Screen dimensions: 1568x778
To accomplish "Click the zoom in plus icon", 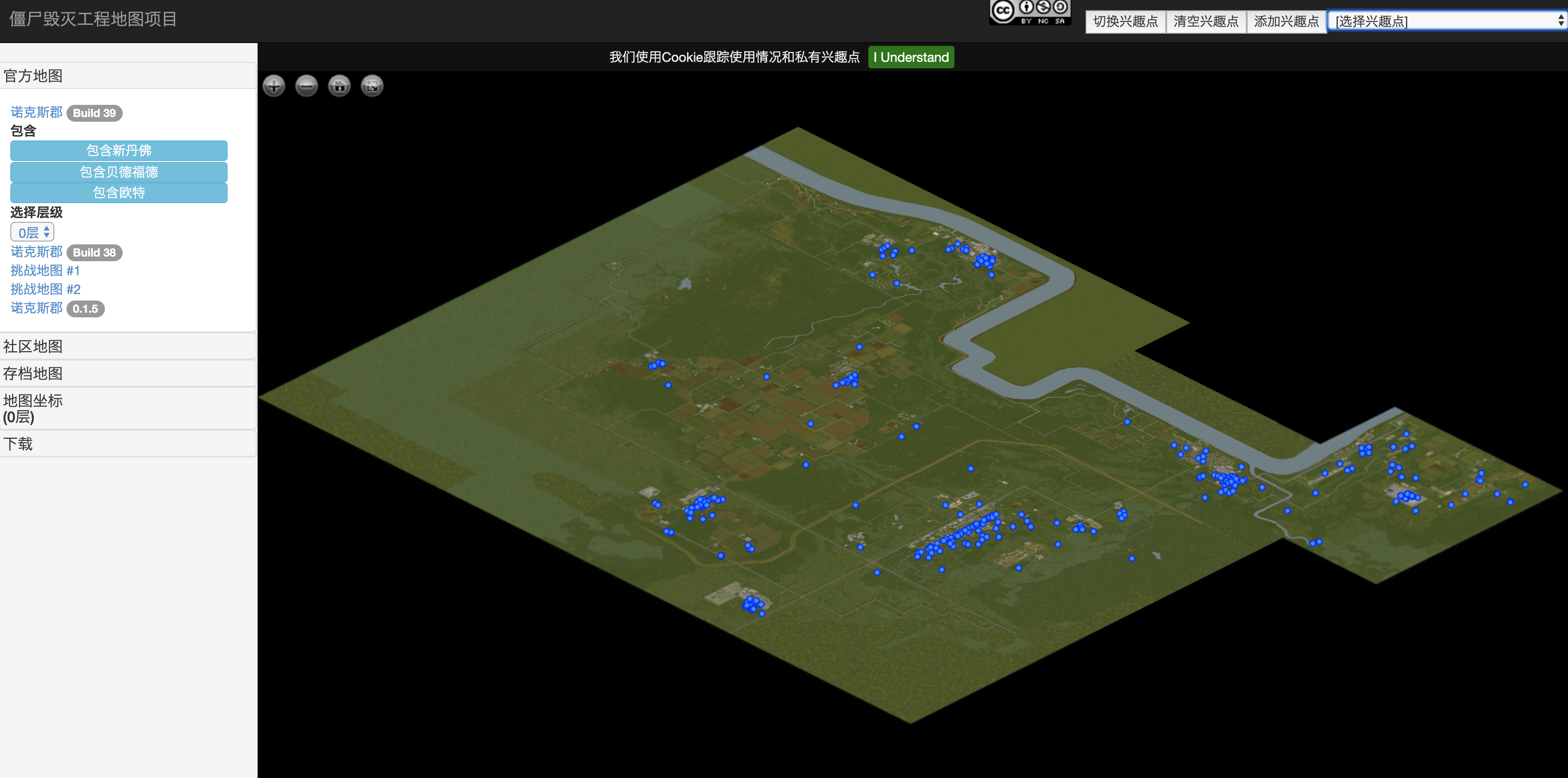I will pos(274,86).
